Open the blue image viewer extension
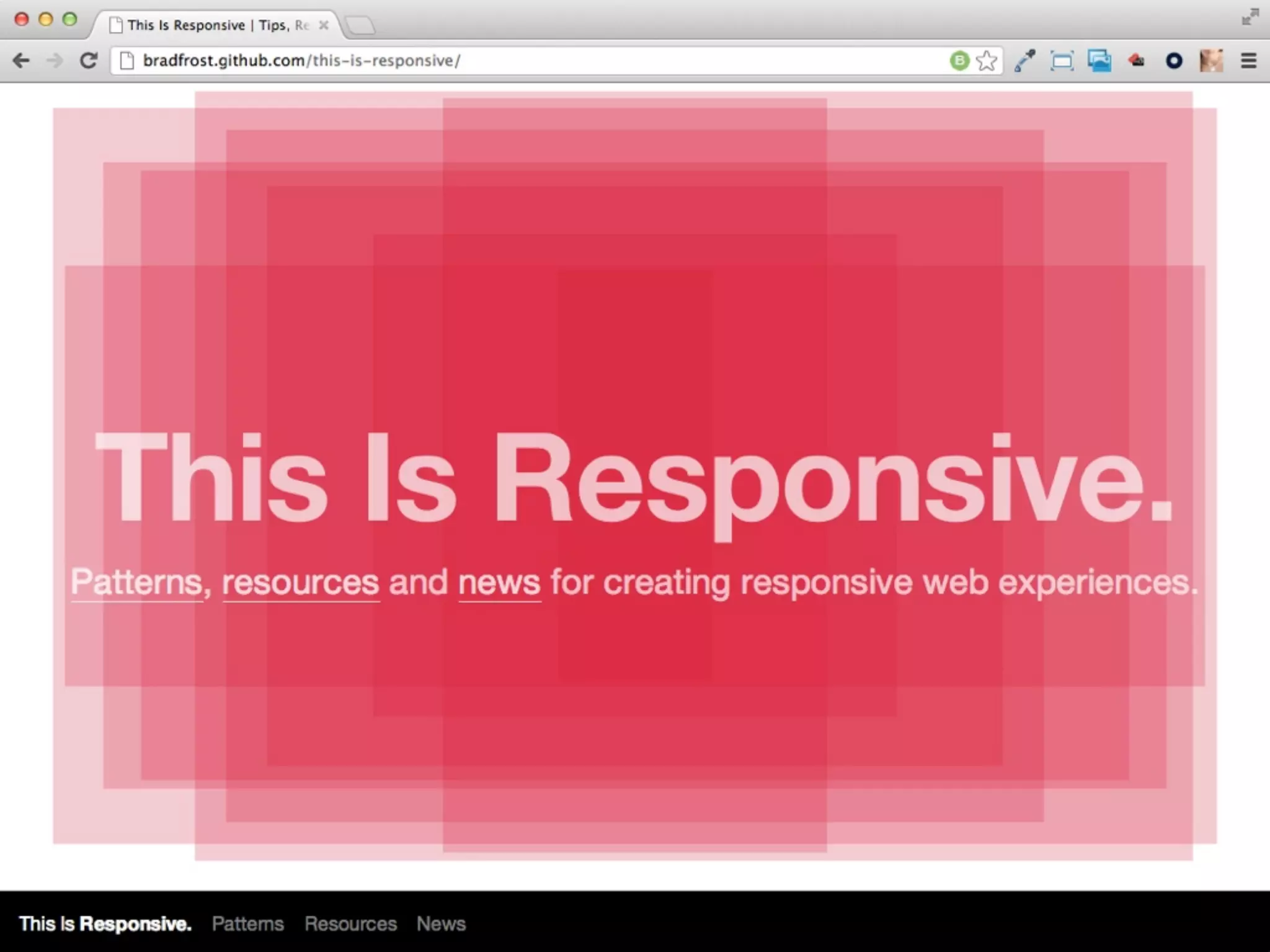 [x=1099, y=61]
